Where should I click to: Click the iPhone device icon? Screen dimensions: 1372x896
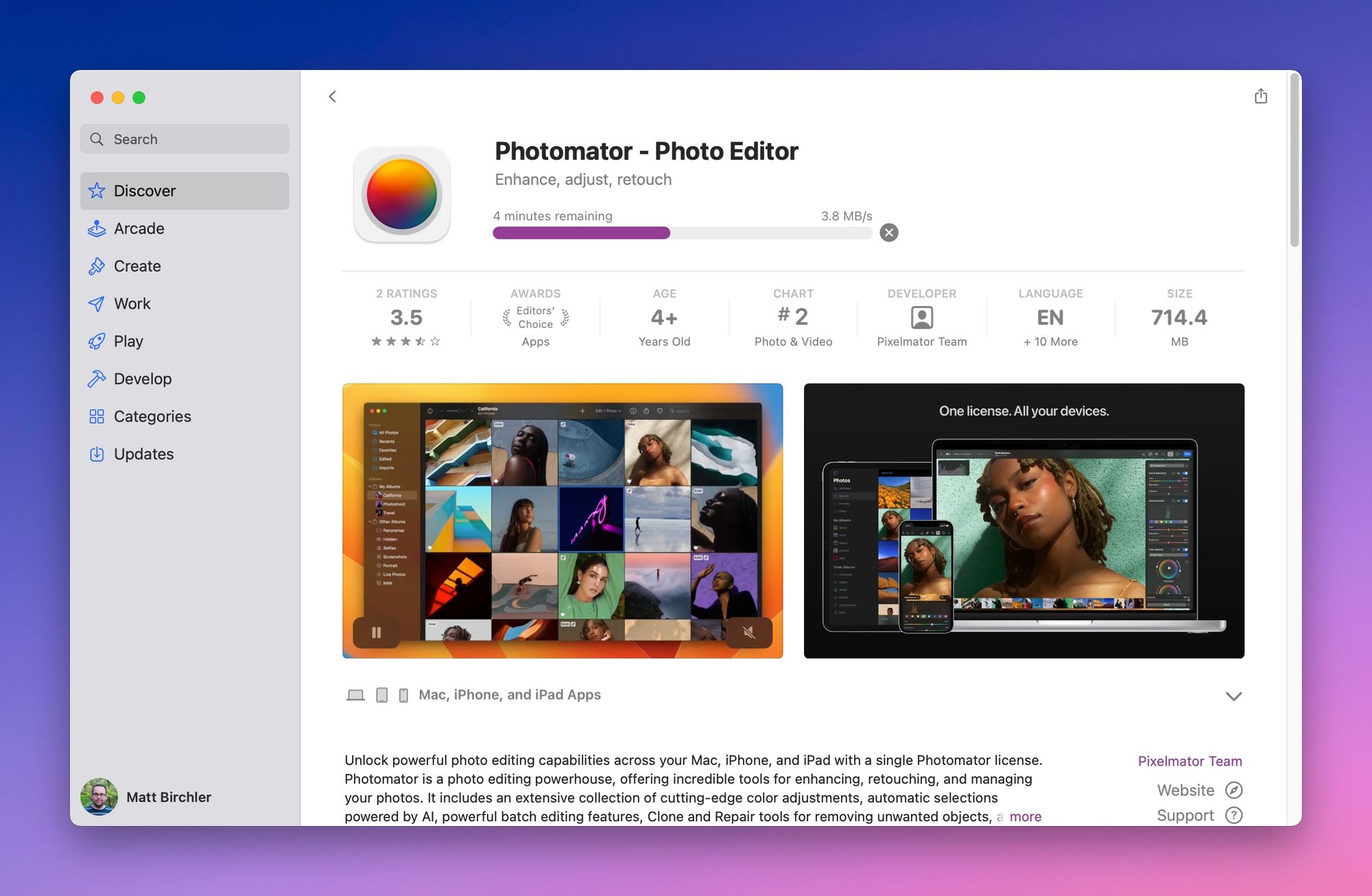point(404,695)
